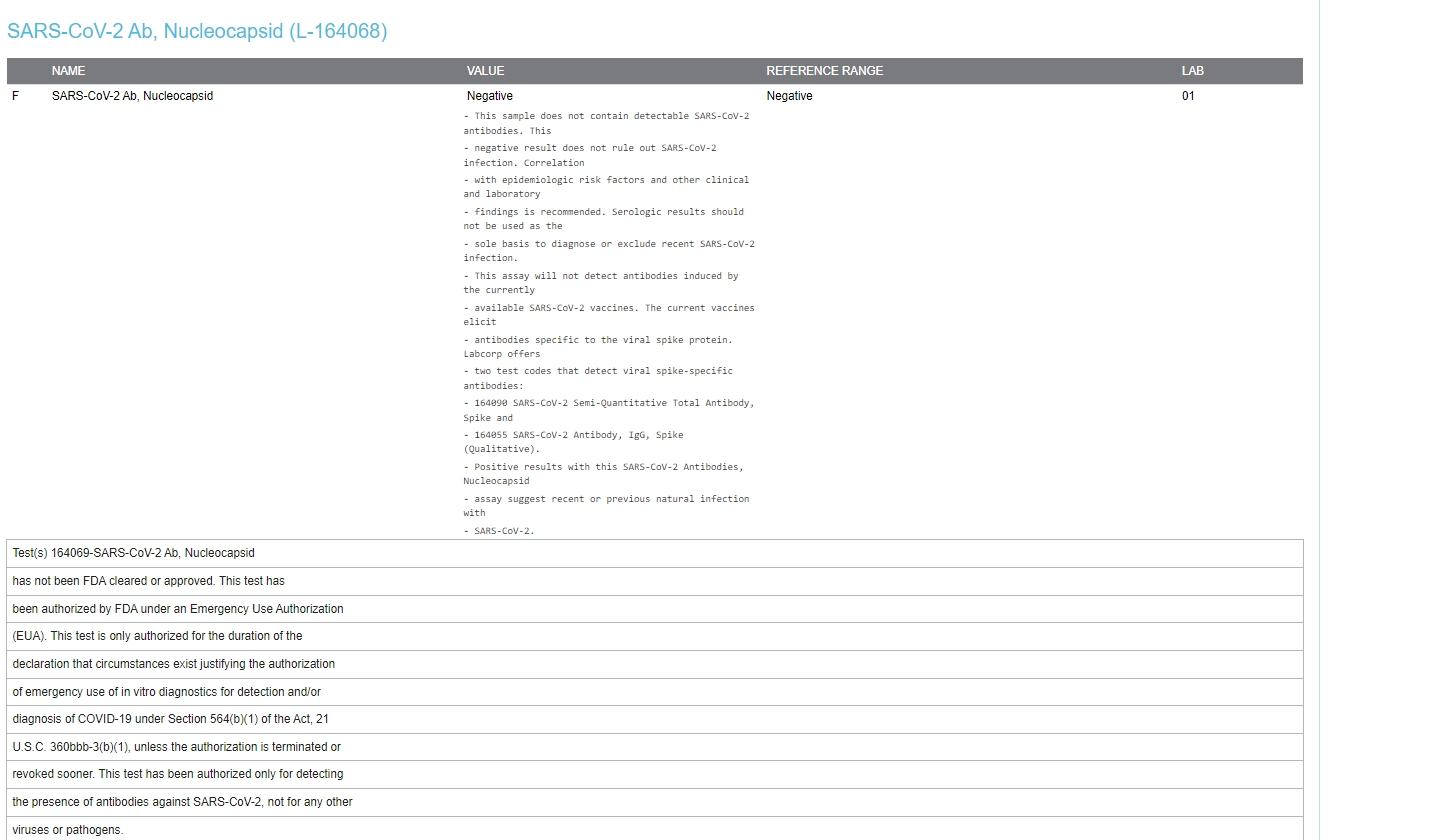Image resolution: width=1443 pixels, height=840 pixels.
Task: Click the note 'two test codes that detect viral'
Action: coord(598,379)
